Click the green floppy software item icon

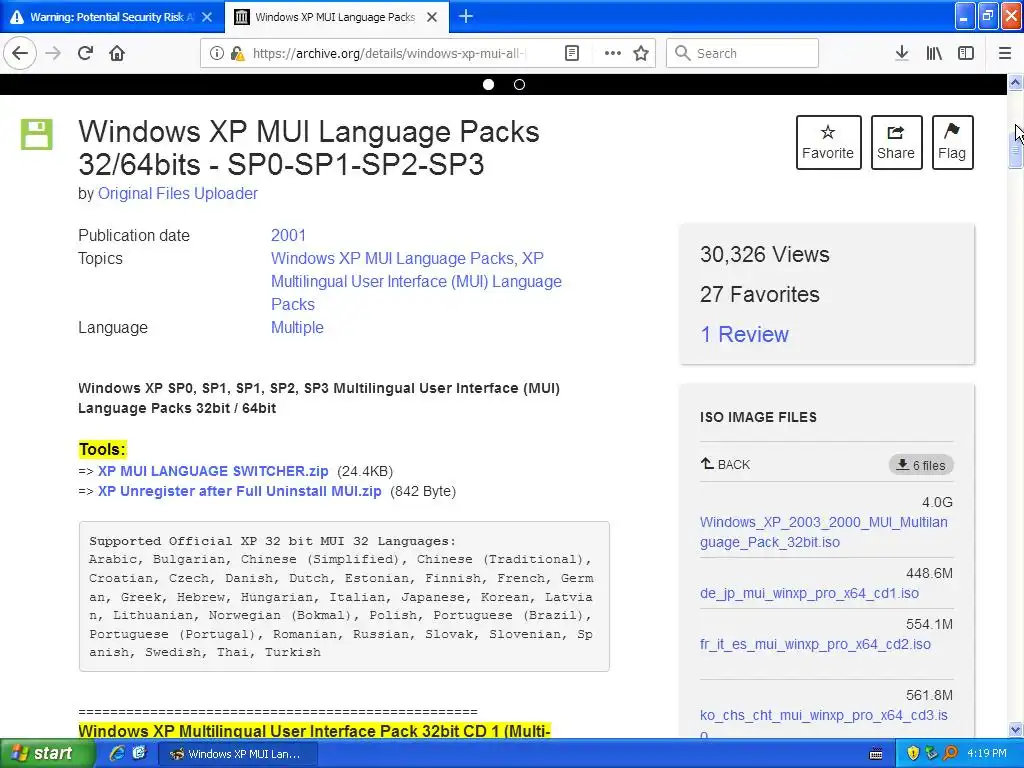(x=37, y=135)
